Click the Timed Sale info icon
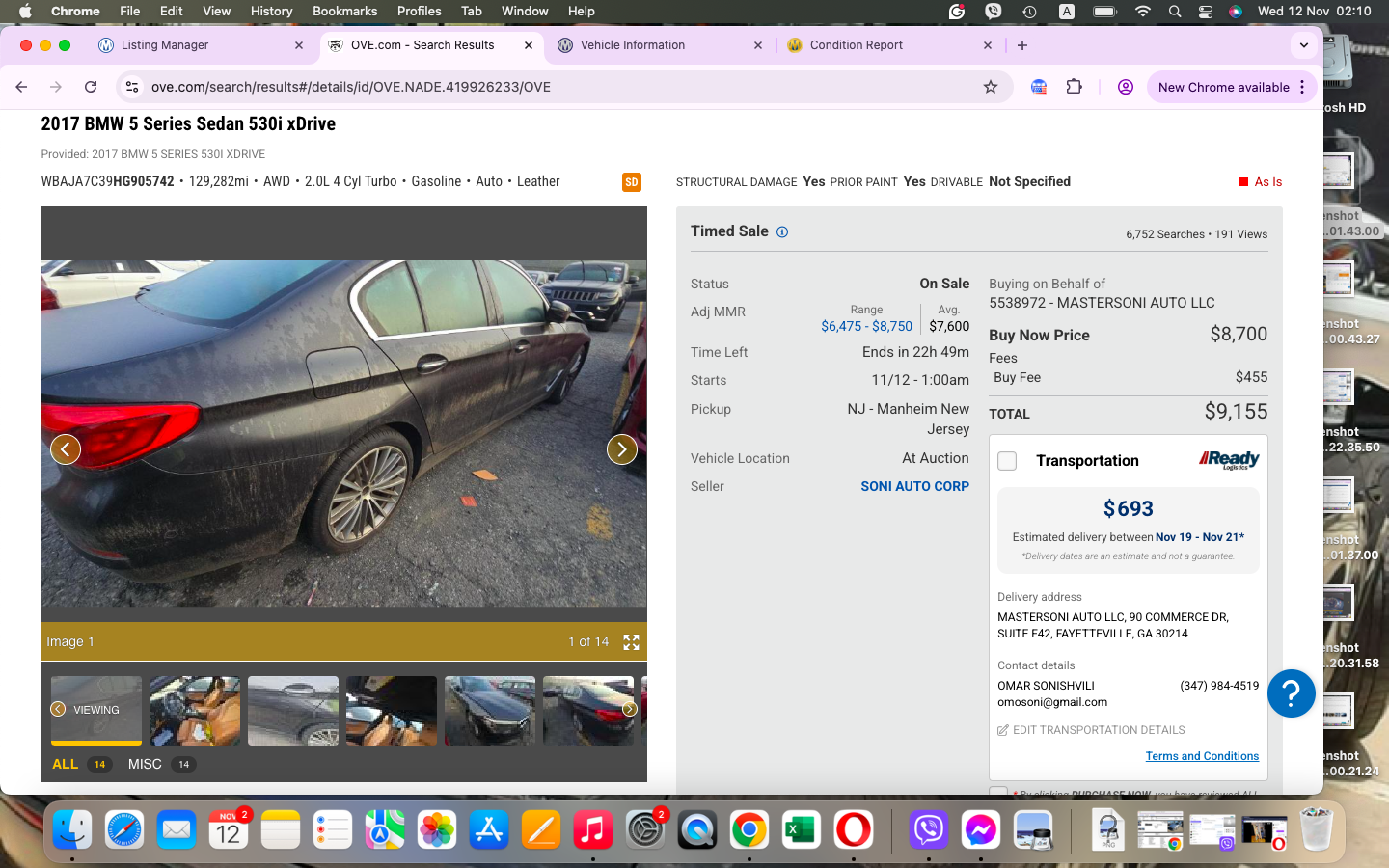The image size is (1389, 868). click(782, 232)
